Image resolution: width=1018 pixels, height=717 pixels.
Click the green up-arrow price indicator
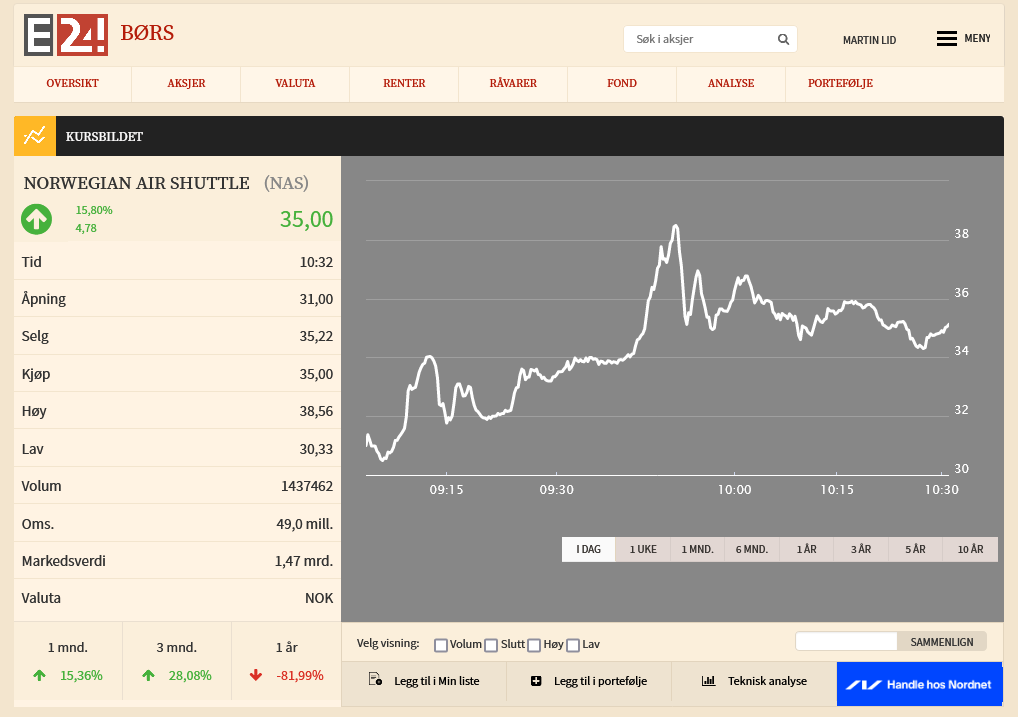[36, 219]
